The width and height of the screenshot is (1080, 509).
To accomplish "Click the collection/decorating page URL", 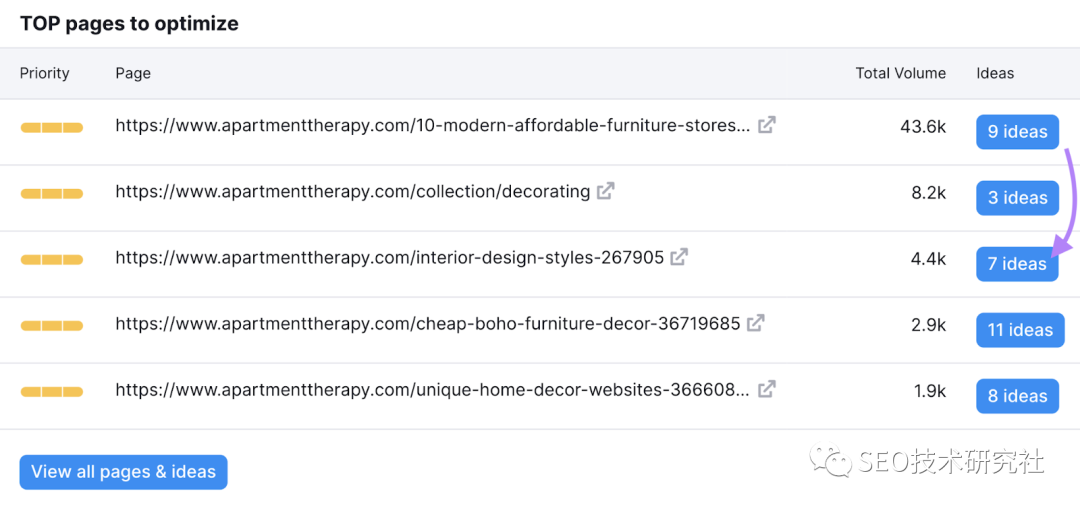I will 352,192.
